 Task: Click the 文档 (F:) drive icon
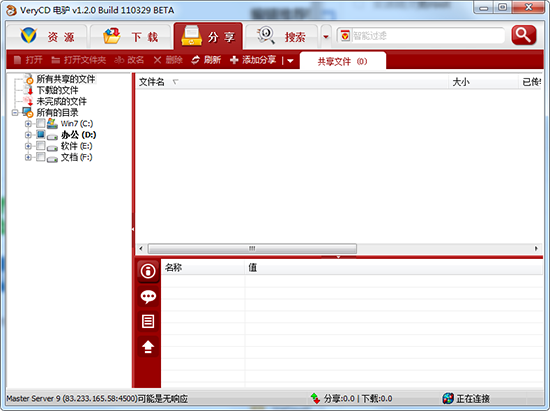tap(52, 159)
